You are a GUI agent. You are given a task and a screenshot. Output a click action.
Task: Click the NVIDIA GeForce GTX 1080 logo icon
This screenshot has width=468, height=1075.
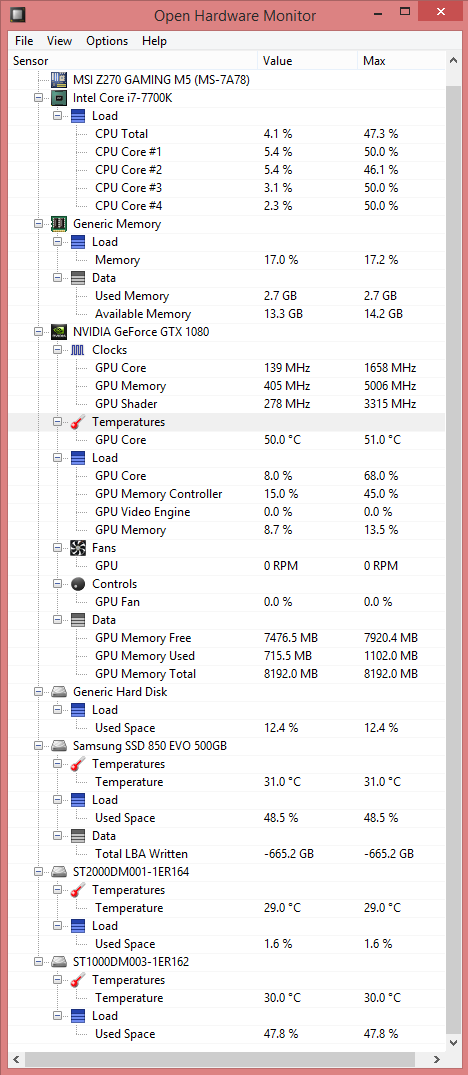coord(60,332)
